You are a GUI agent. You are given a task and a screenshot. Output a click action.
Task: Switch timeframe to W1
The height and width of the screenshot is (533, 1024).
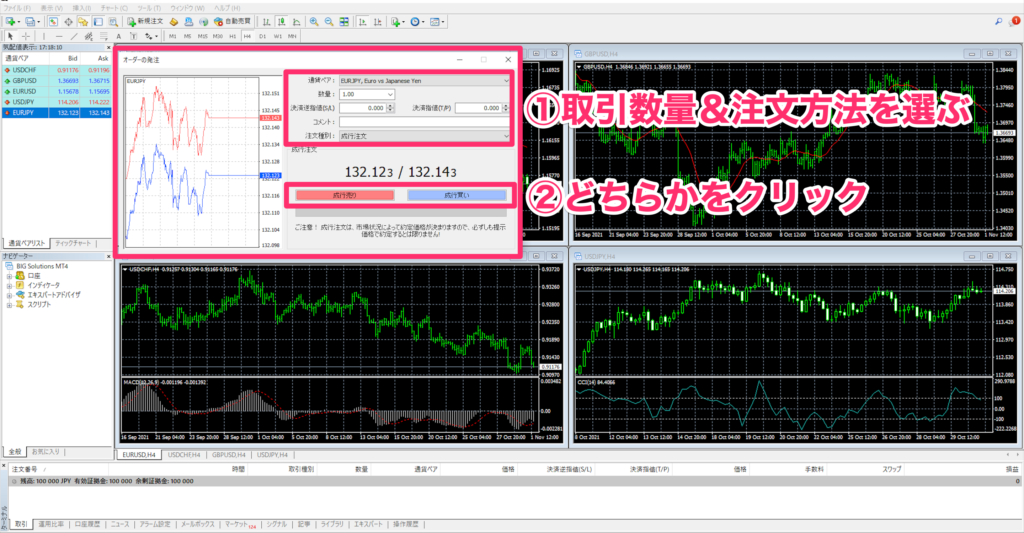(278, 36)
